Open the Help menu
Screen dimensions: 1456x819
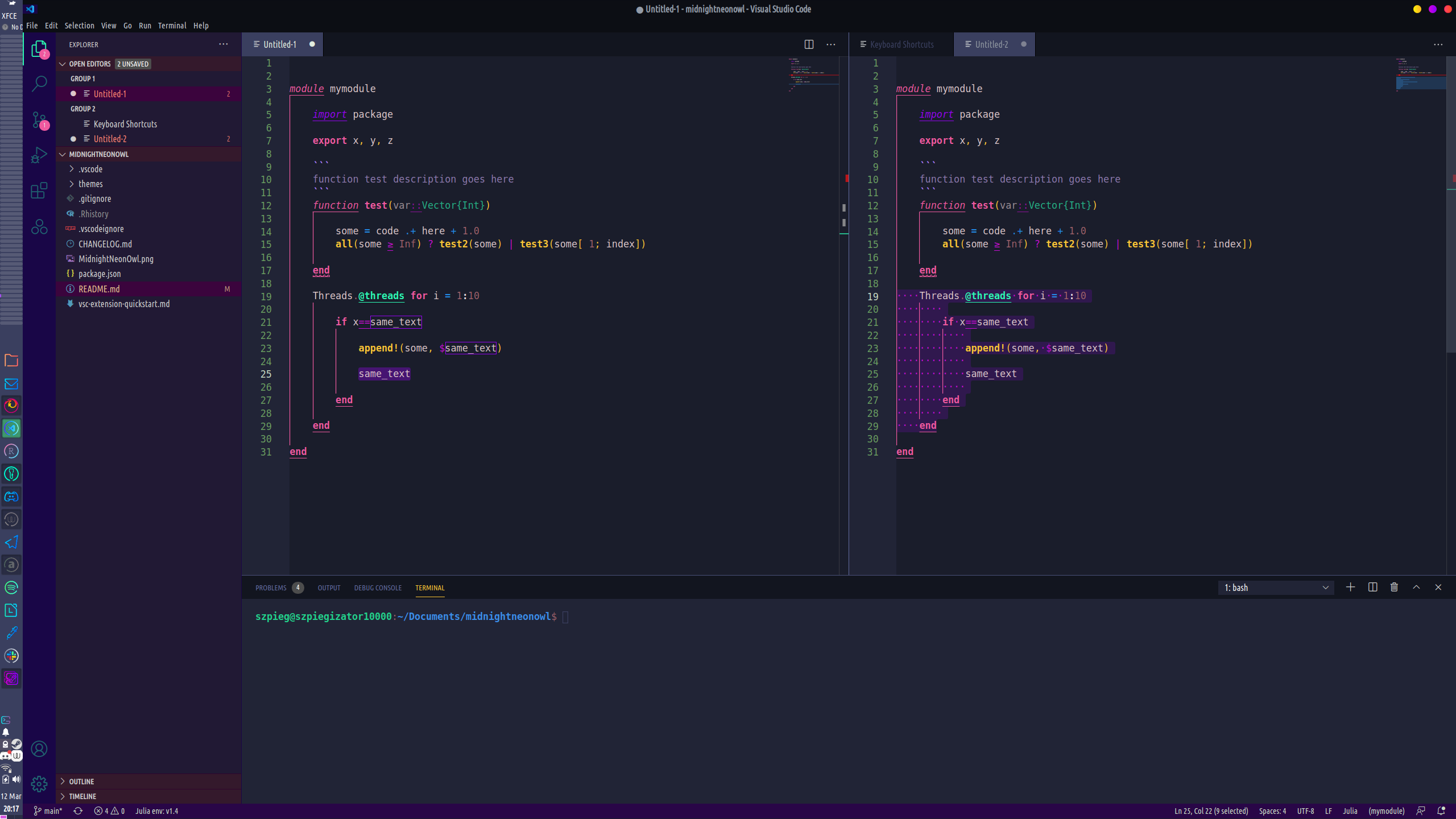201,26
